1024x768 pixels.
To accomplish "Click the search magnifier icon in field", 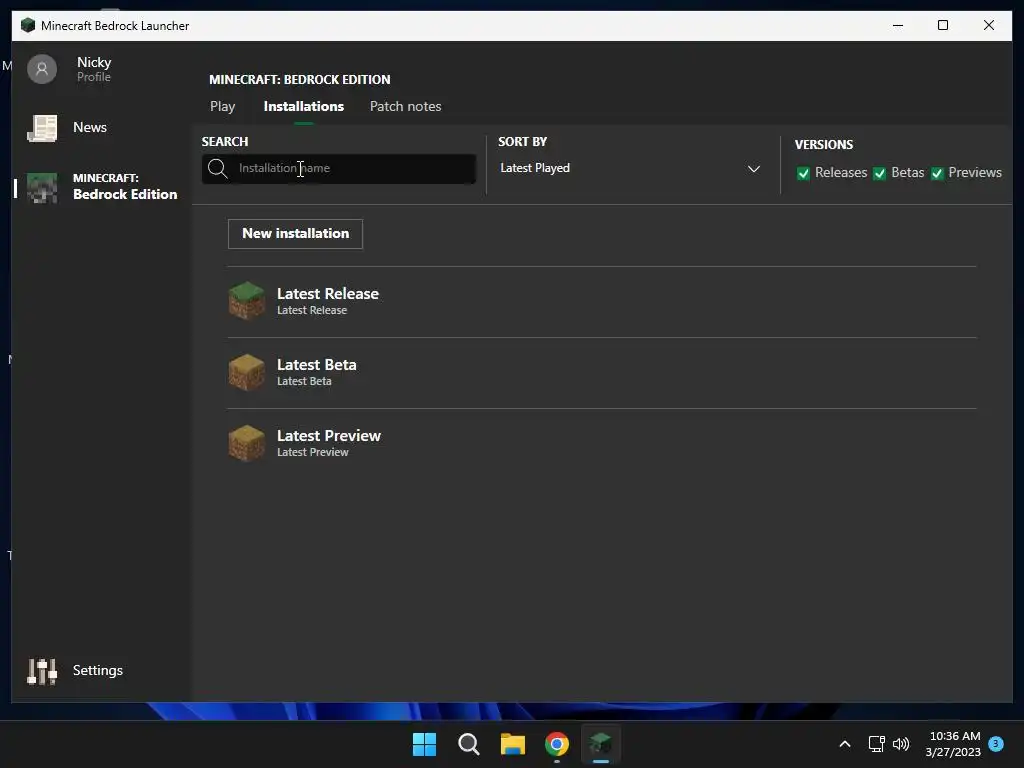I will 217,168.
